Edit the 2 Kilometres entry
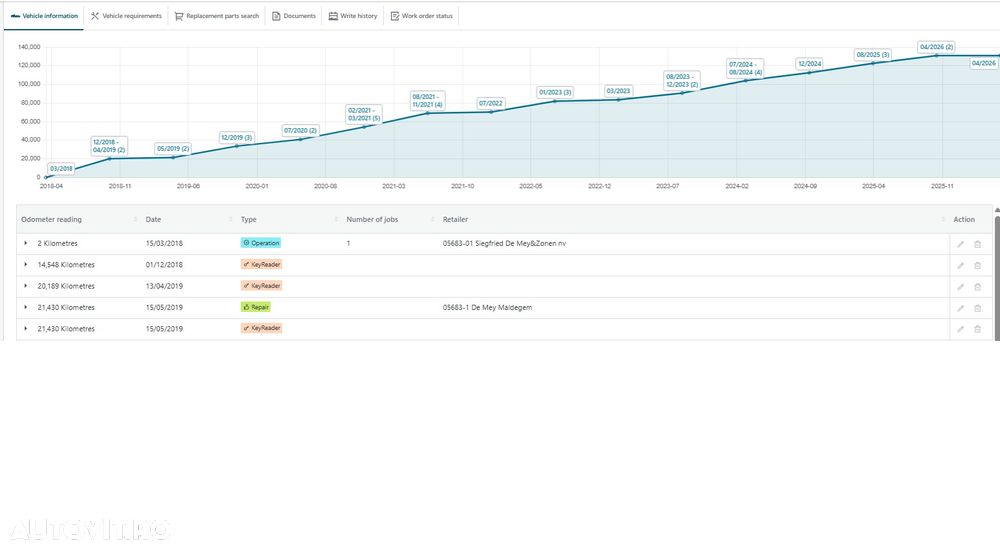 click(x=960, y=244)
